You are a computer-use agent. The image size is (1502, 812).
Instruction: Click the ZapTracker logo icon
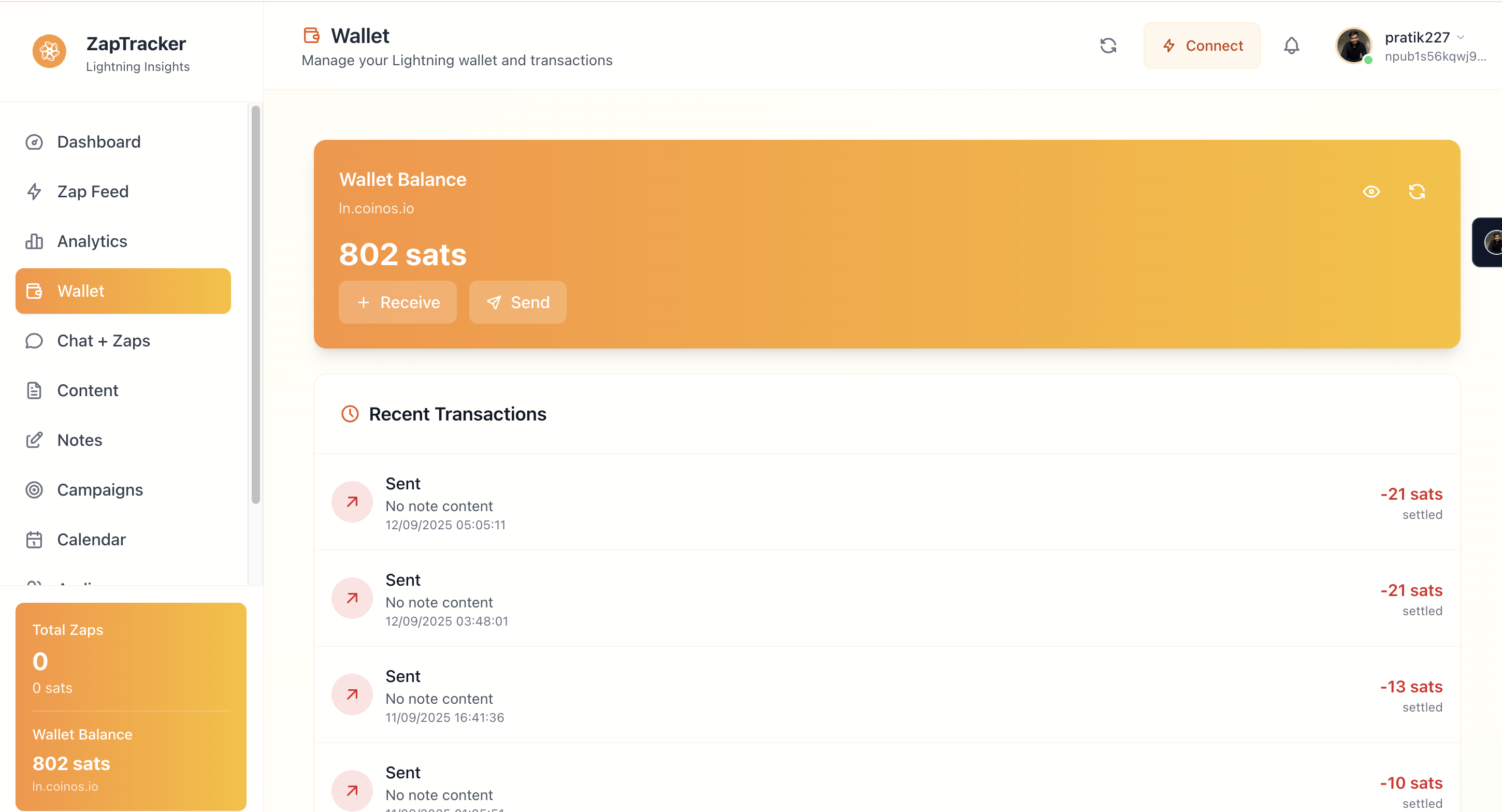[49, 51]
